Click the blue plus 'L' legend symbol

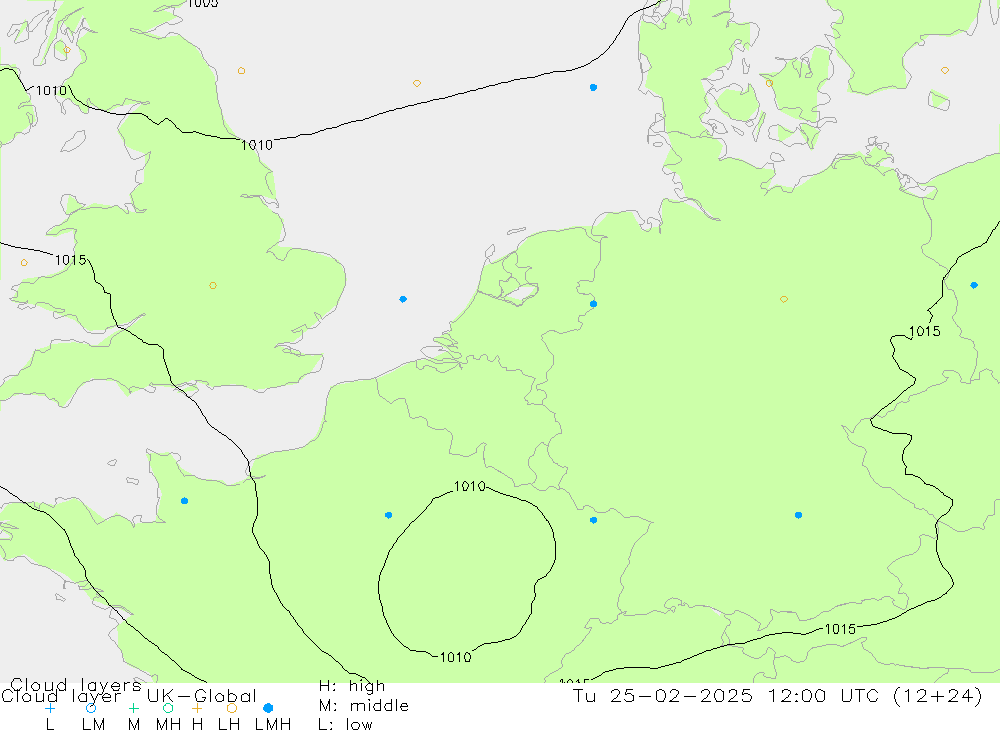50,708
